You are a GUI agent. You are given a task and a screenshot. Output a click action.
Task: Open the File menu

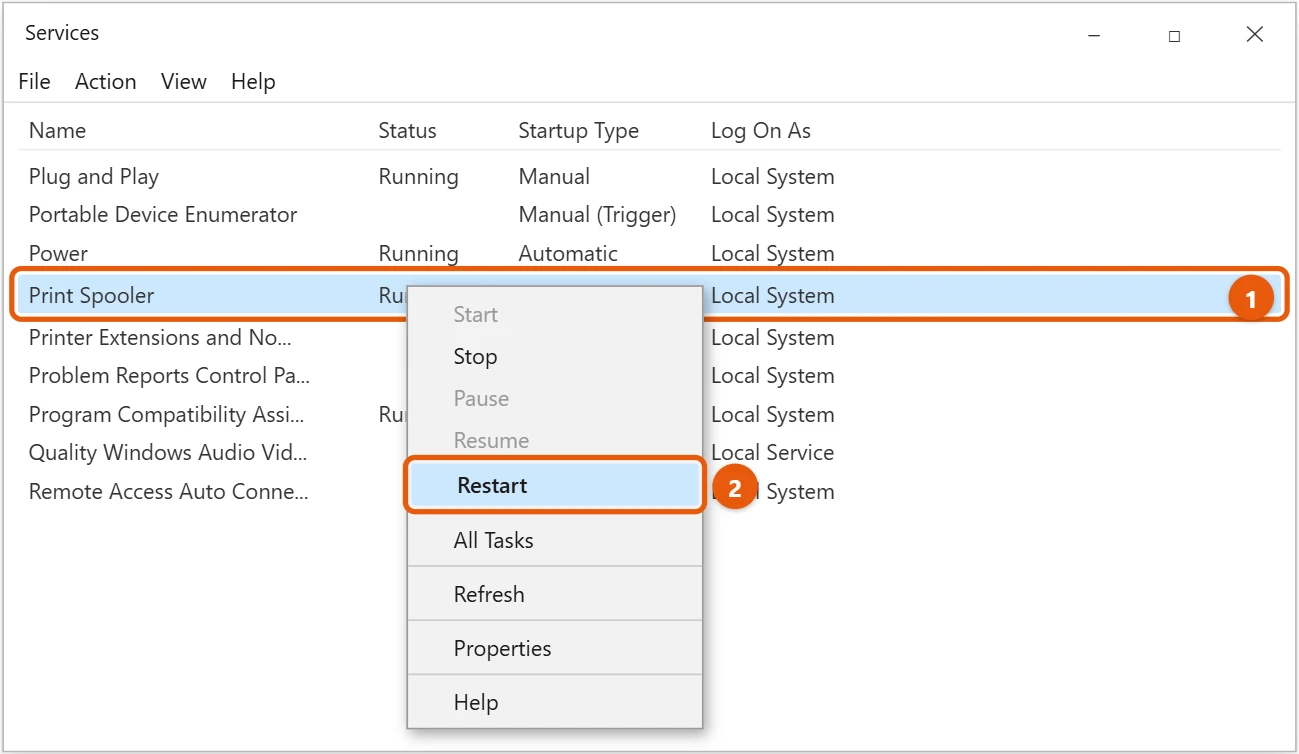(34, 82)
